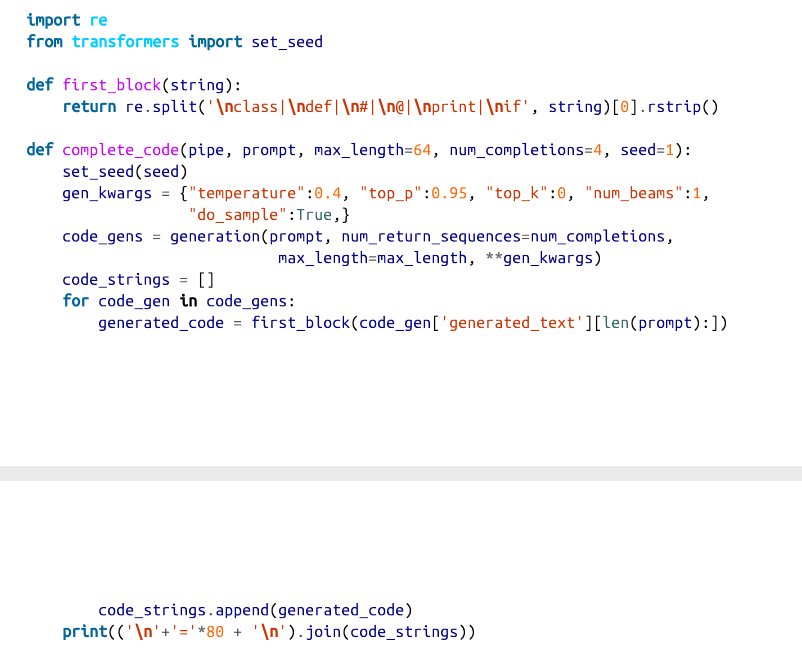The width and height of the screenshot is (802, 652).
Task: Click the 'num_completions=4' parameter
Action: (x=526, y=150)
